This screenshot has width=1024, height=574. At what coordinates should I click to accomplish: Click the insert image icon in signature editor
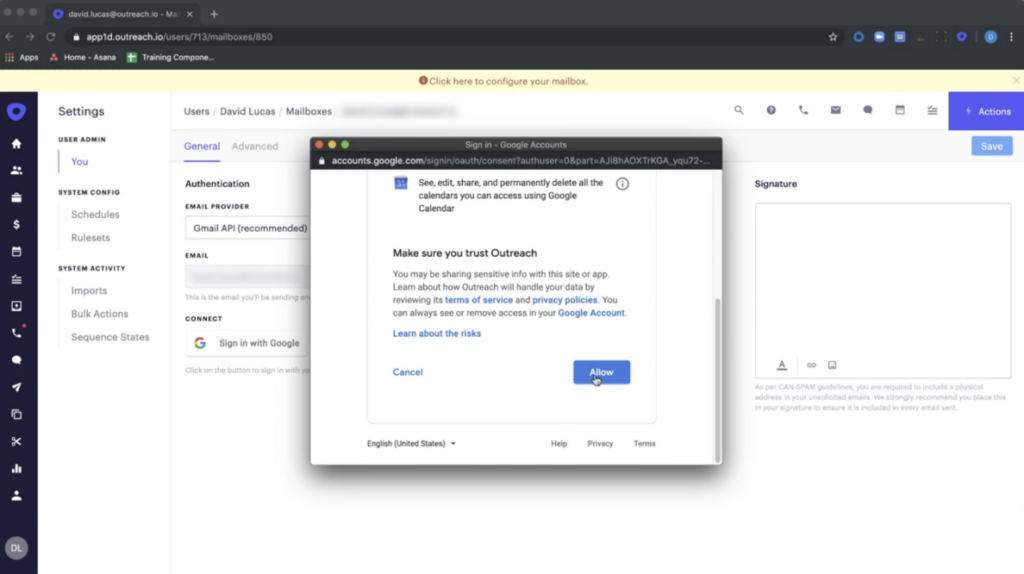(x=832, y=365)
